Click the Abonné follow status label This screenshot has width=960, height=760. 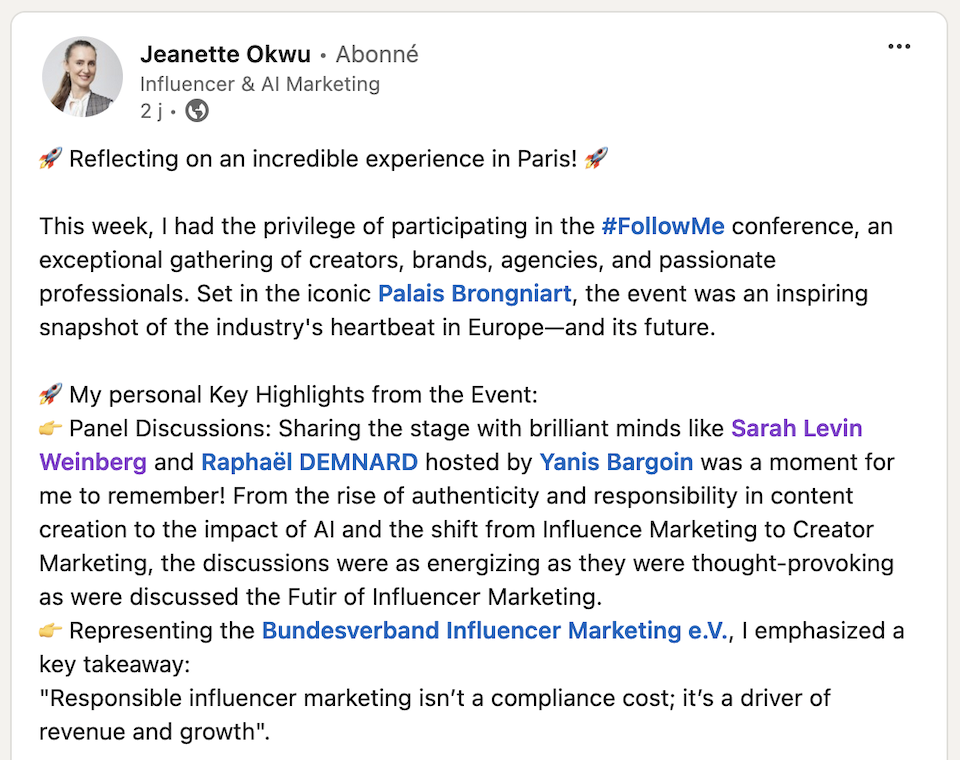(x=377, y=55)
